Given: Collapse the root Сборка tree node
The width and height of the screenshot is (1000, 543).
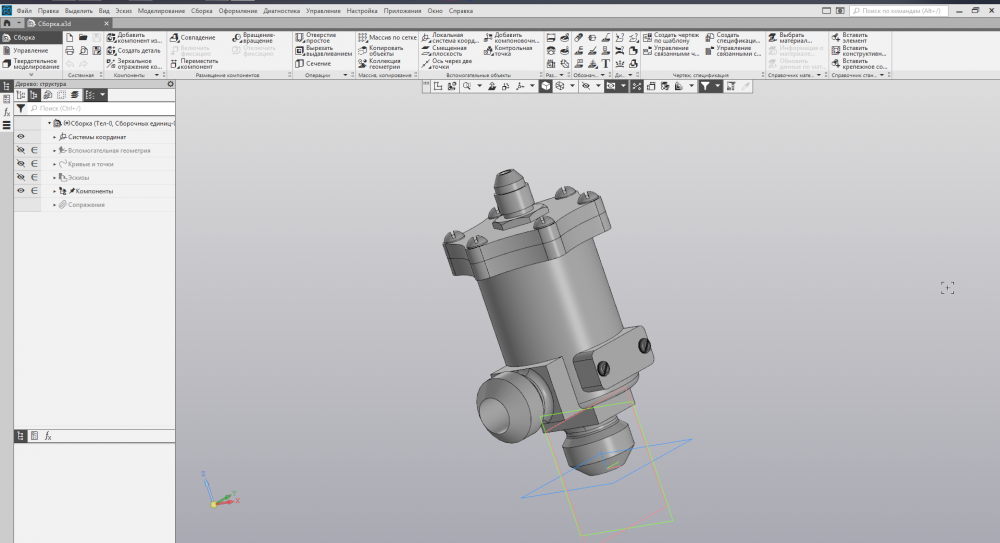Looking at the screenshot, I should click(48, 123).
